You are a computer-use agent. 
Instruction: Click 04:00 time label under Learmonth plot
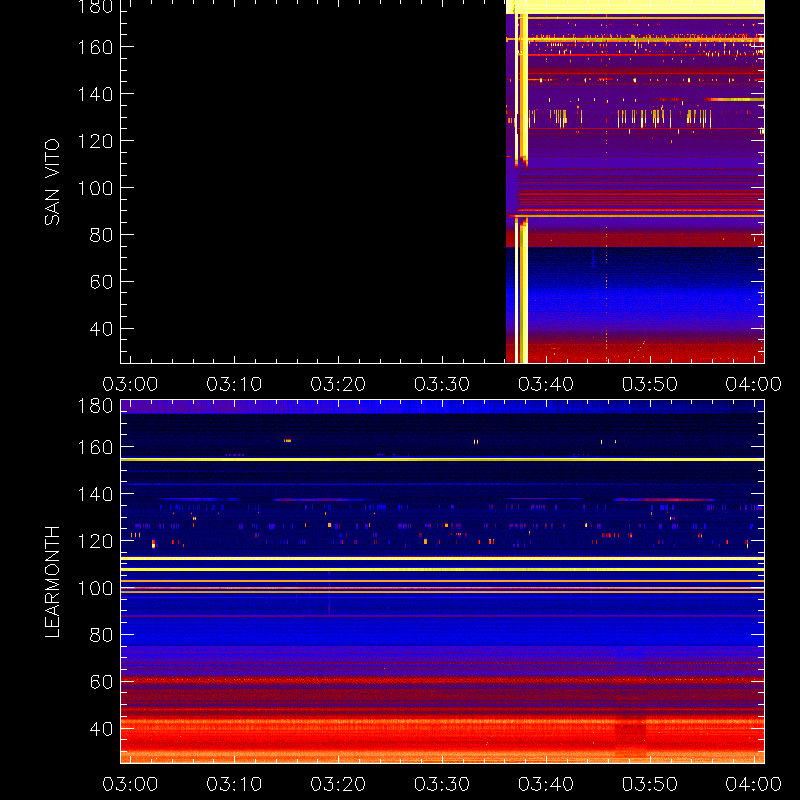(754, 784)
